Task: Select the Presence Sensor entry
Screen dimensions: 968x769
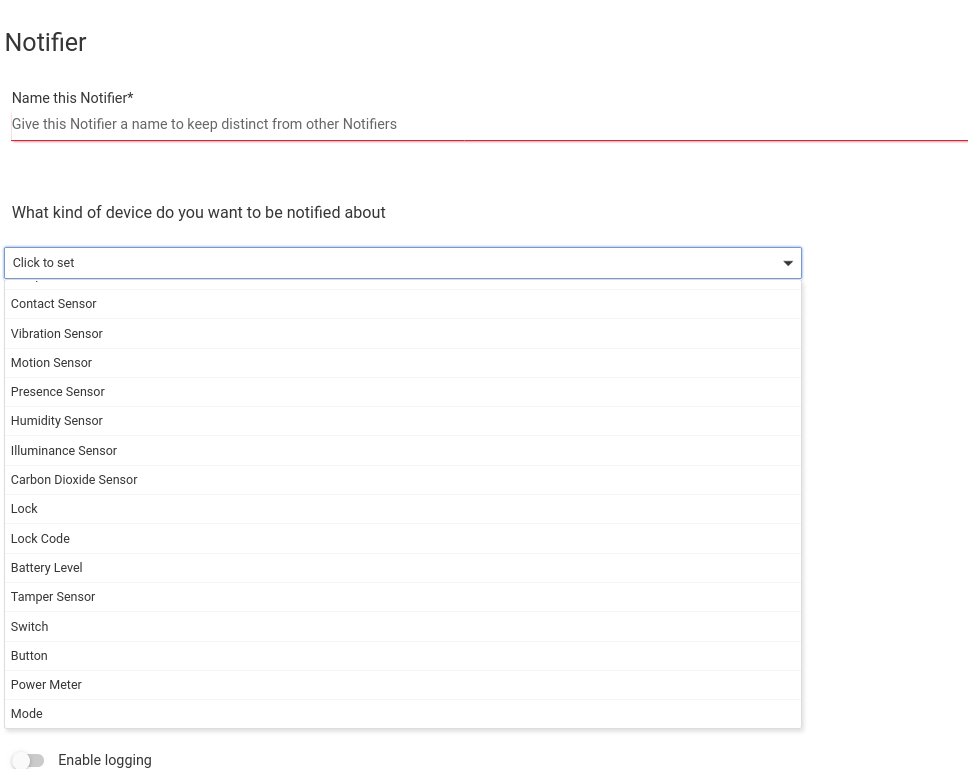Action: [58, 392]
